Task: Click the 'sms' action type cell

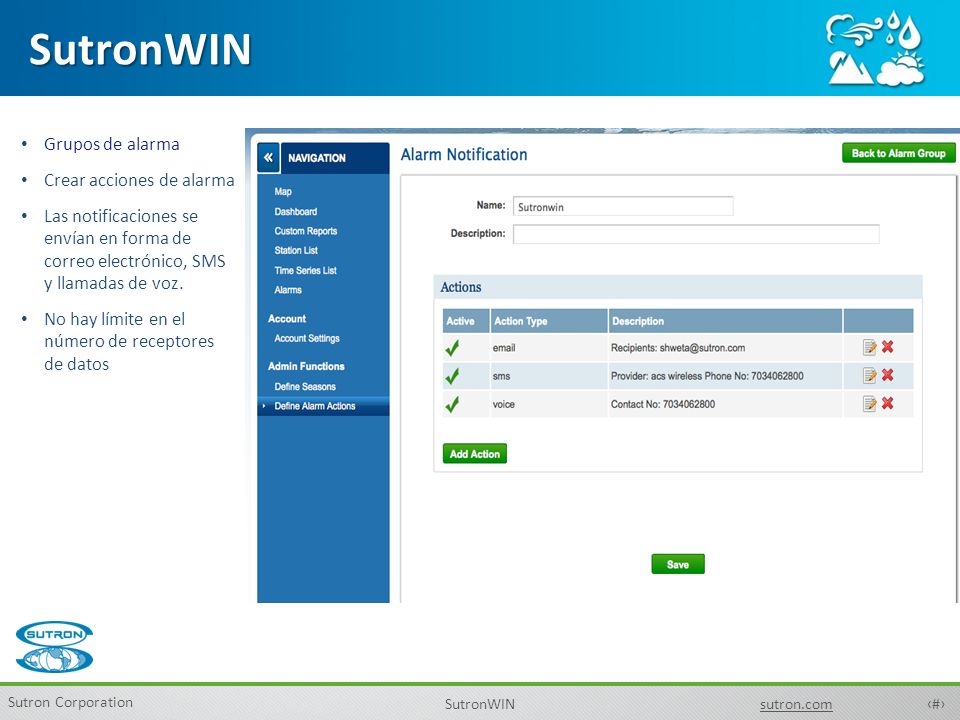Action: [549, 376]
